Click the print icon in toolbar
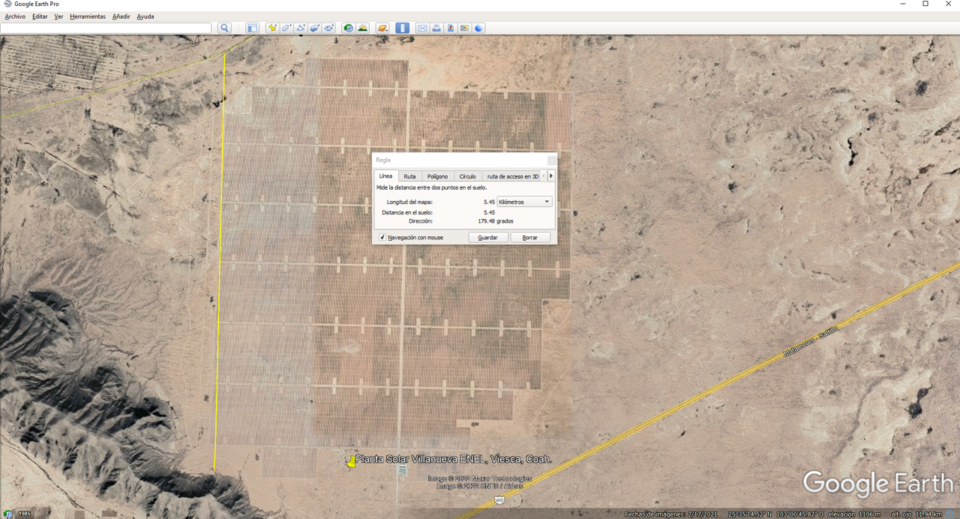Screen dimensions: 960x519 [436, 28]
